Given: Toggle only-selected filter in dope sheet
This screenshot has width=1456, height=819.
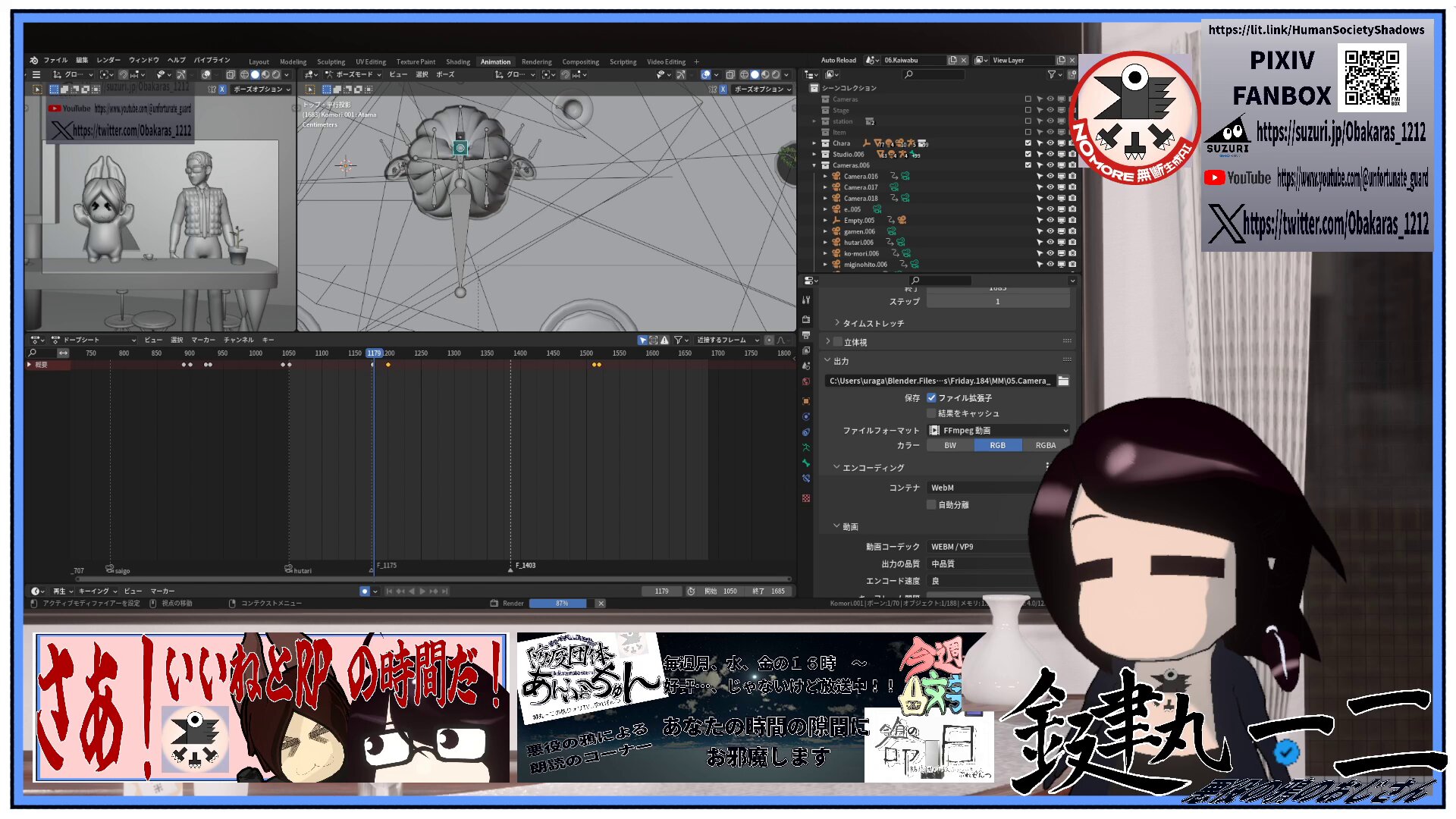Looking at the screenshot, I should (642, 340).
